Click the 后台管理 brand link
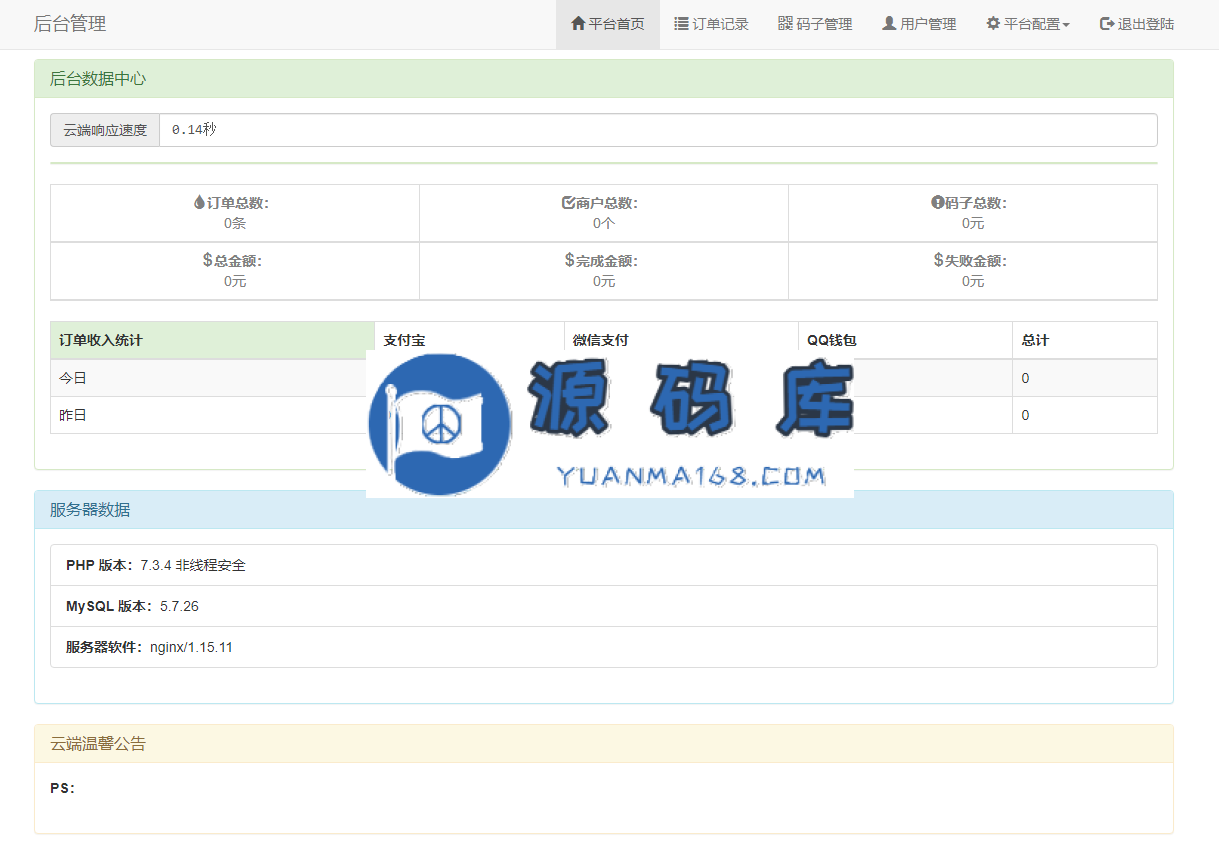1219x848 pixels. pos(70,24)
